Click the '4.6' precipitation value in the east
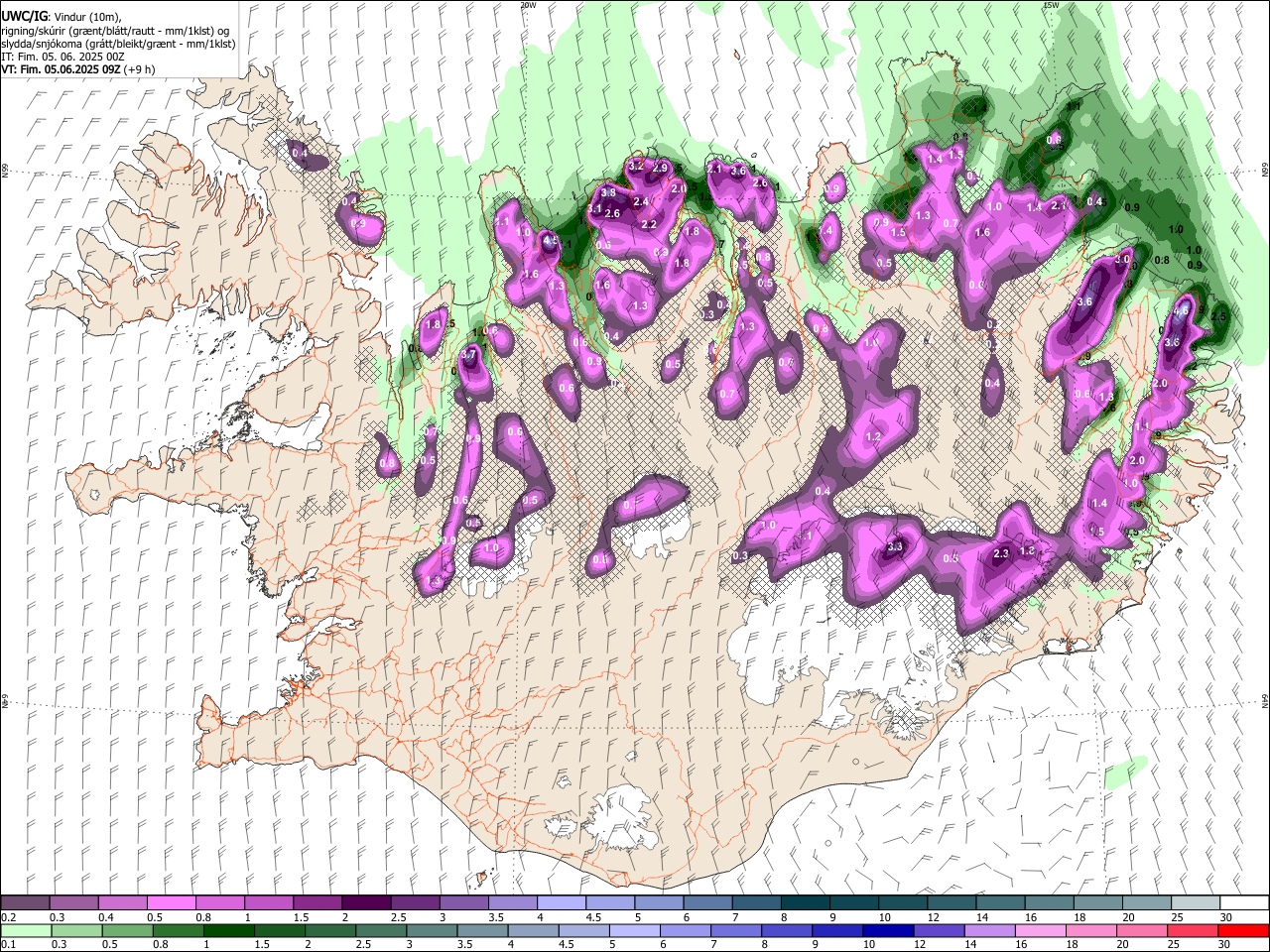Screen dimensions: 1270x952 coord(1181,310)
